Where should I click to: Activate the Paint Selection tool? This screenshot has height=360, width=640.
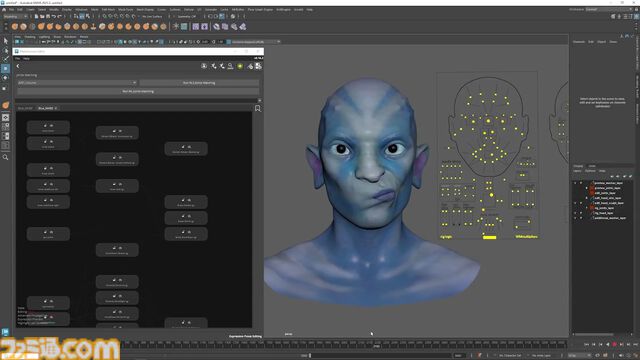[6, 59]
